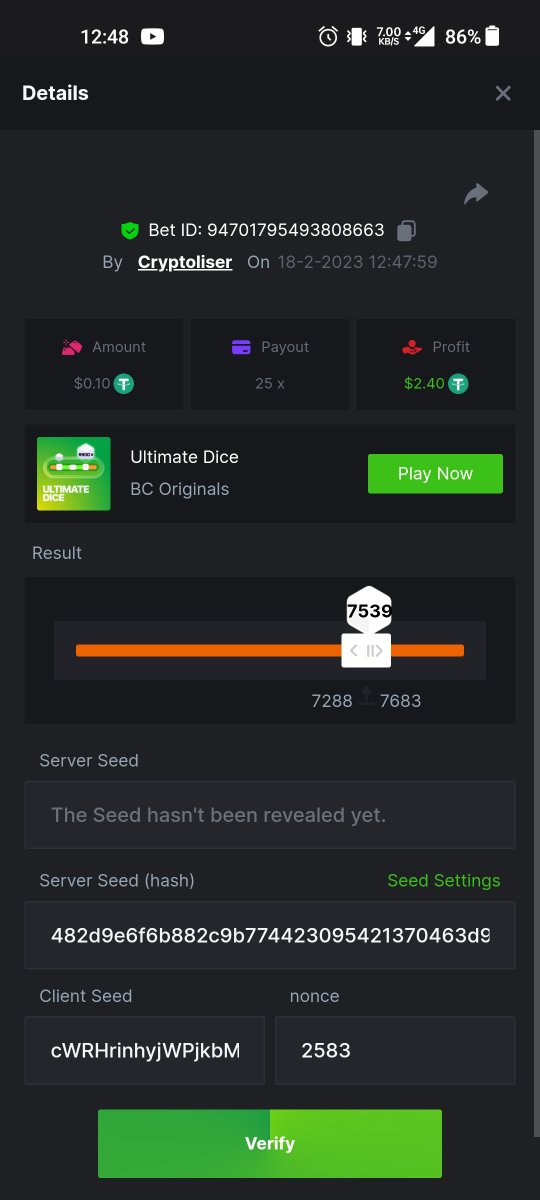Open YouTube notification icon in status bar

(x=153, y=37)
